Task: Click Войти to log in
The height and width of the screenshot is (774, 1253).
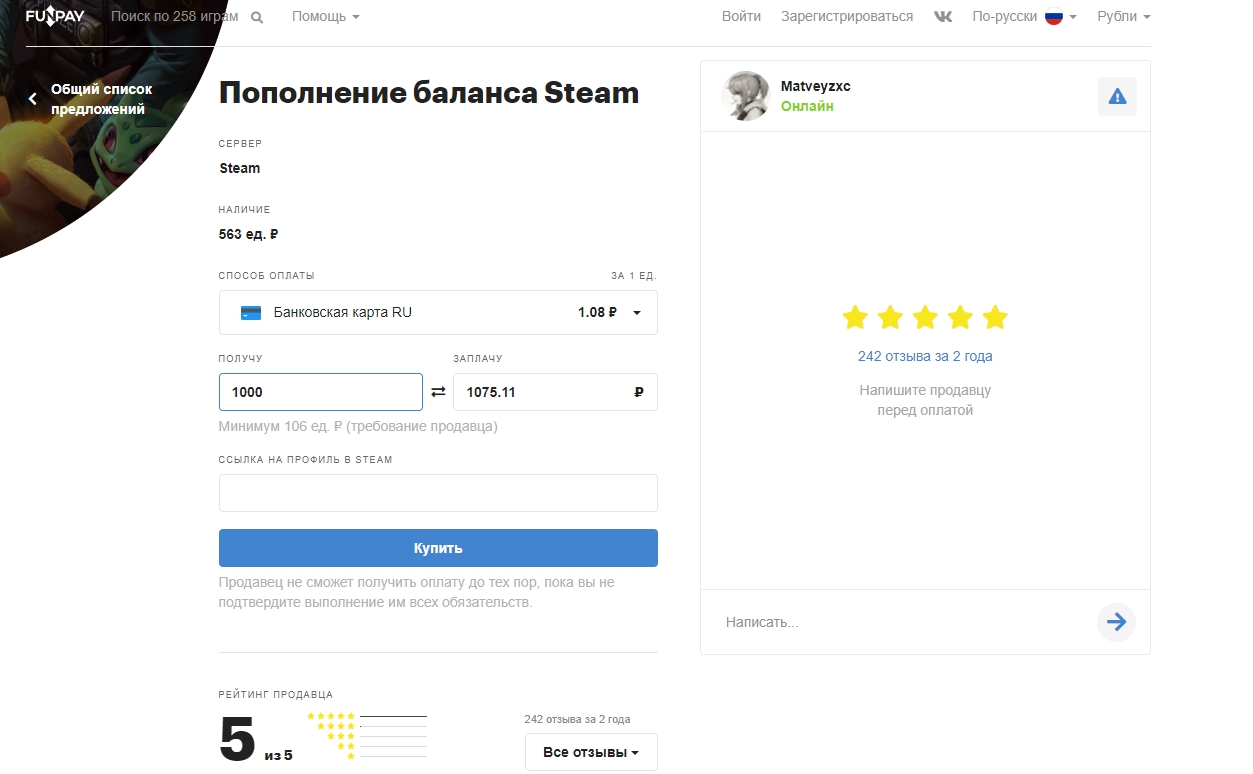Action: point(741,17)
